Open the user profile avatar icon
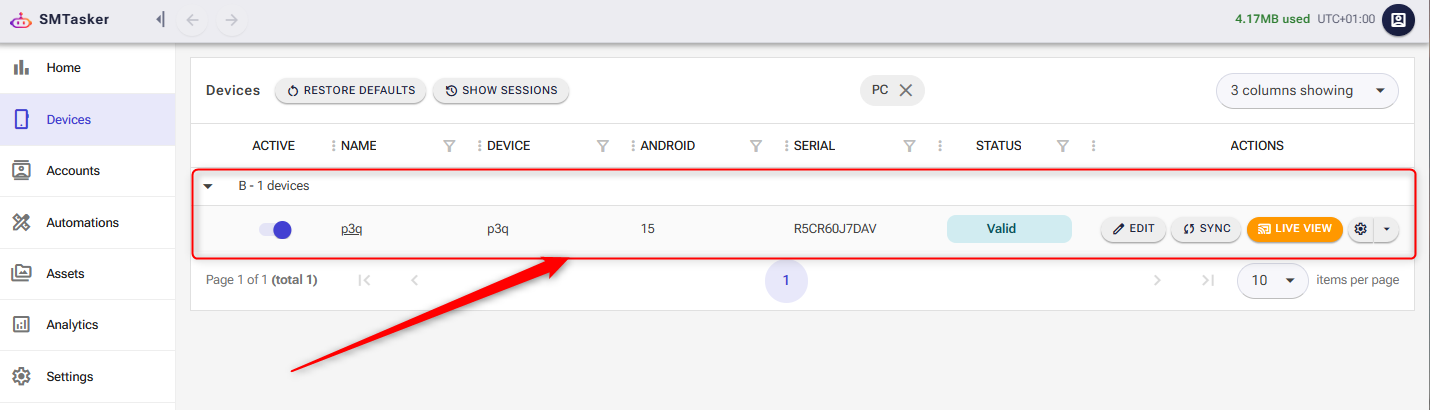 tap(1398, 20)
